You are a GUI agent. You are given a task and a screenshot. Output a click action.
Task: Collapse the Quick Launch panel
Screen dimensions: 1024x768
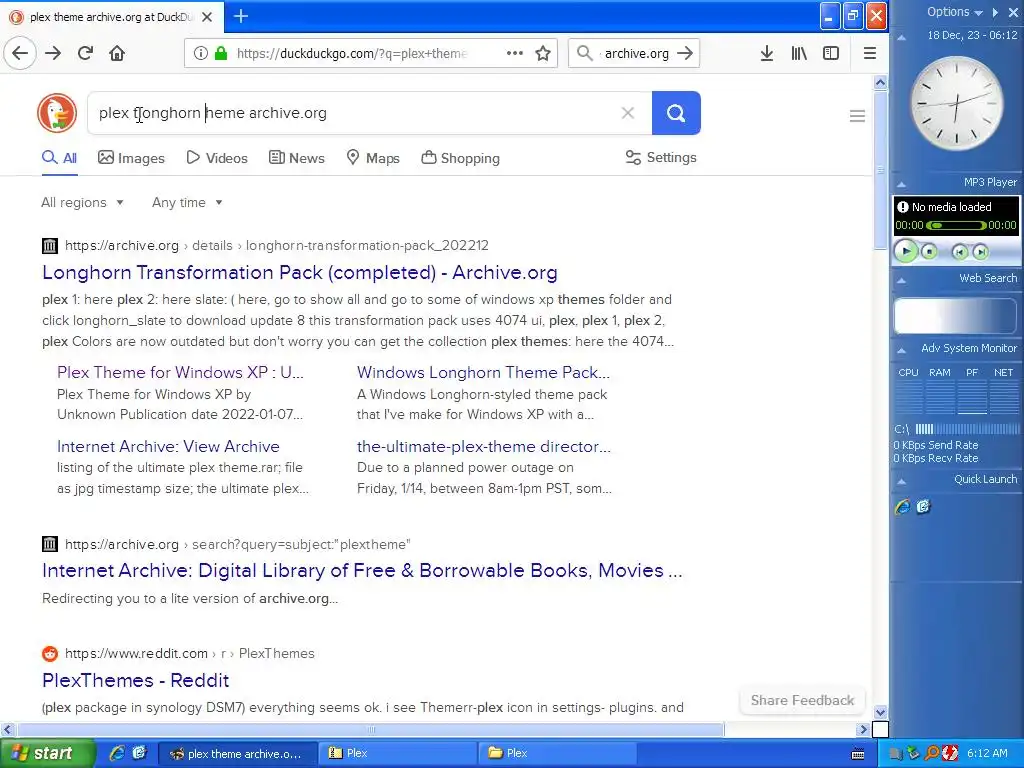[x=901, y=481]
